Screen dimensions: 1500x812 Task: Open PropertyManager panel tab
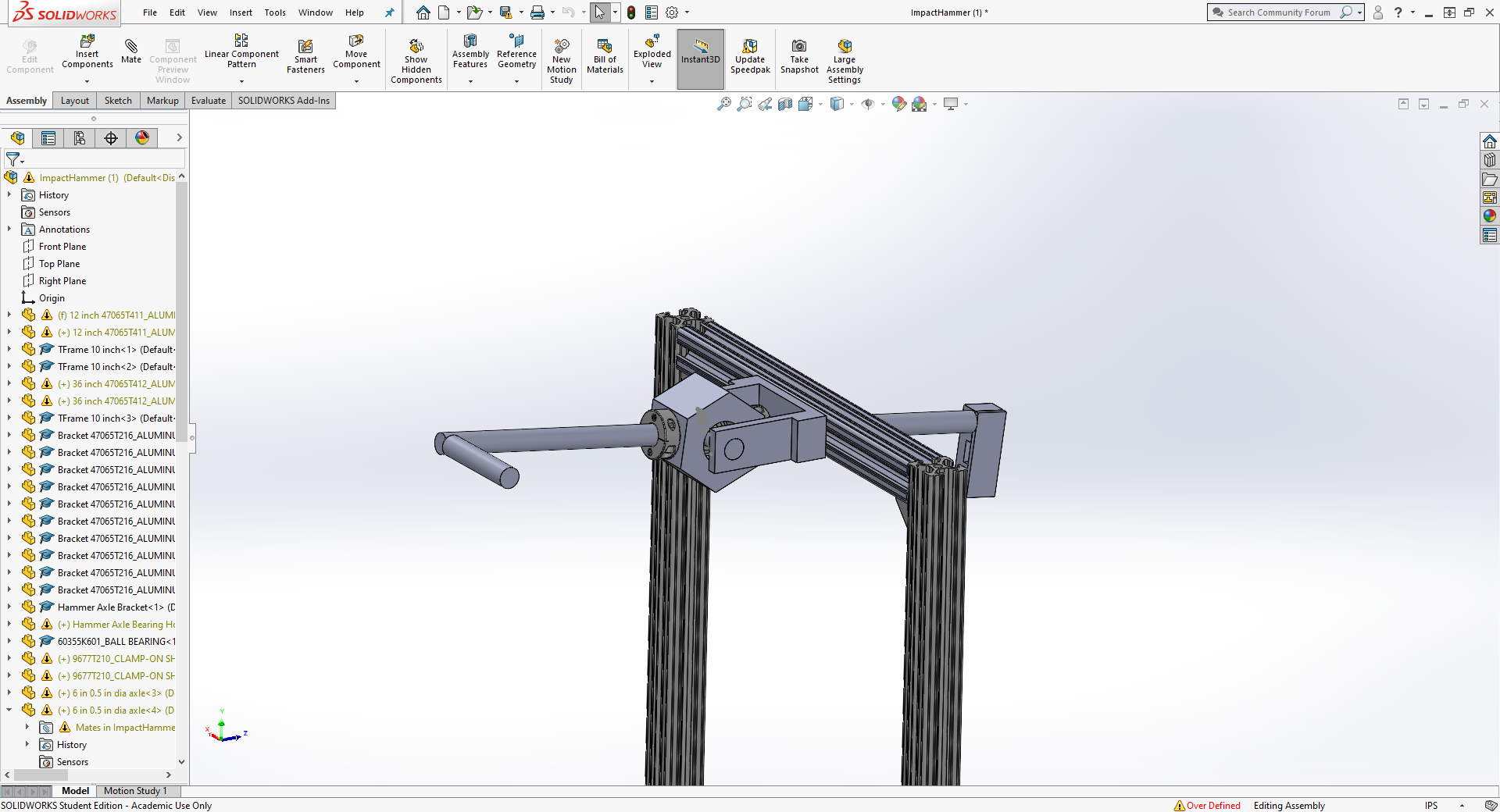pos(48,138)
